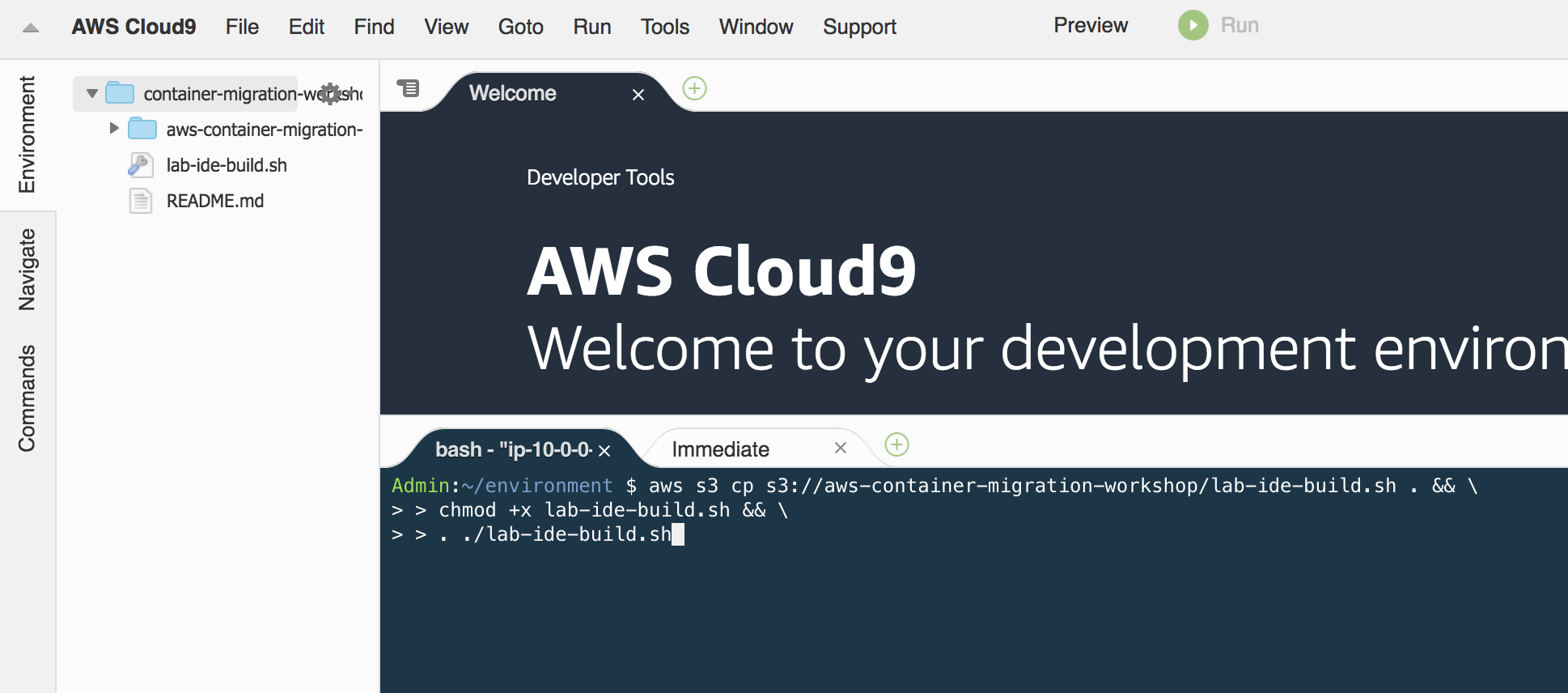This screenshot has width=1568, height=693.
Task: Close the bash terminal tab
Action: [604, 451]
